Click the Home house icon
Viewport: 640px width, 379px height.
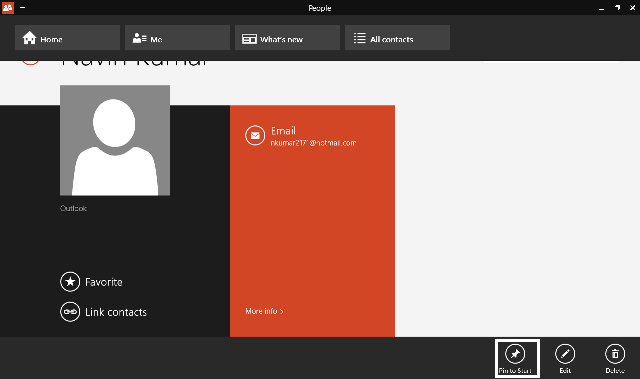coord(29,38)
